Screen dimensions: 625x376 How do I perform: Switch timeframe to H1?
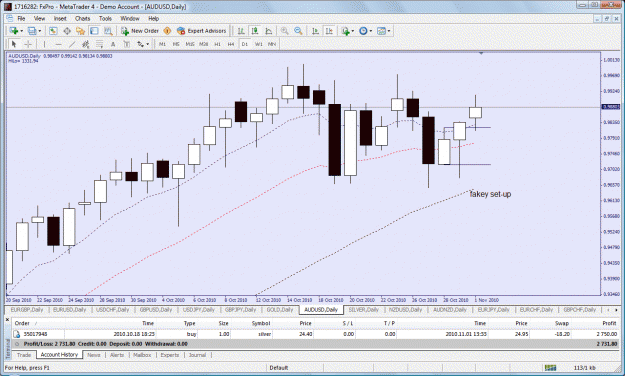pos(217,44)
